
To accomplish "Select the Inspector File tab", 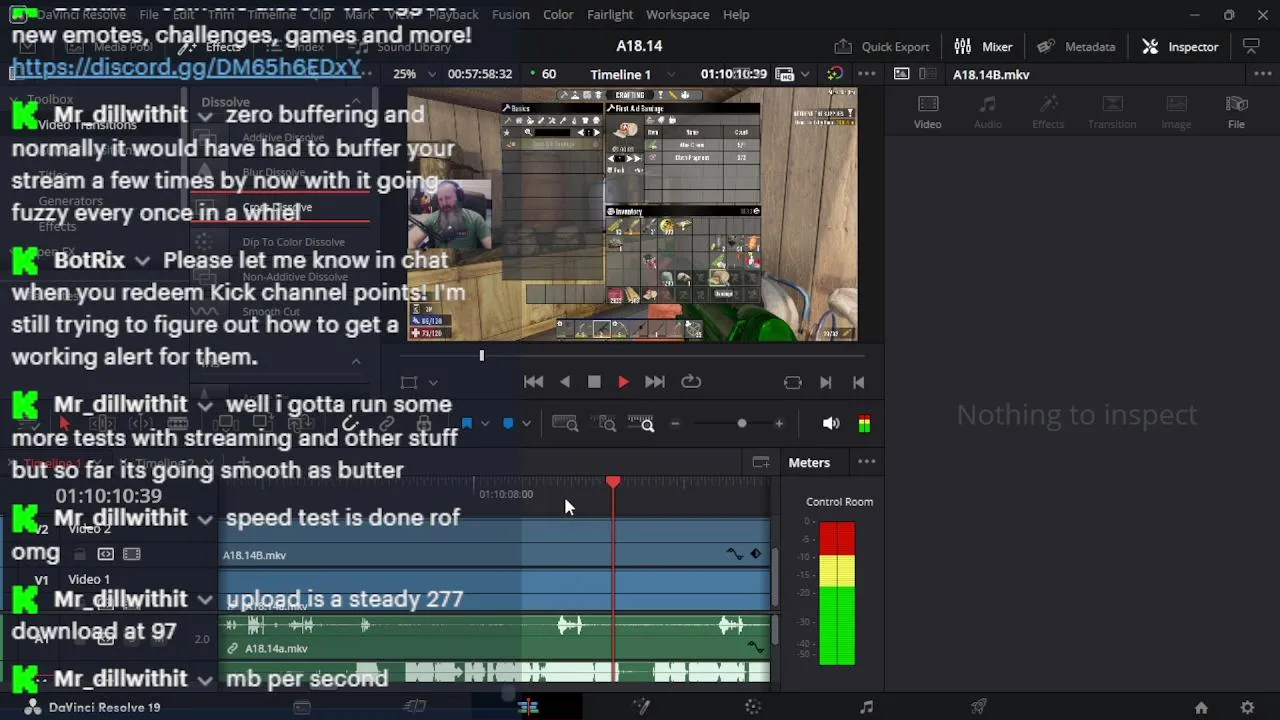I will click(1237, 112).
